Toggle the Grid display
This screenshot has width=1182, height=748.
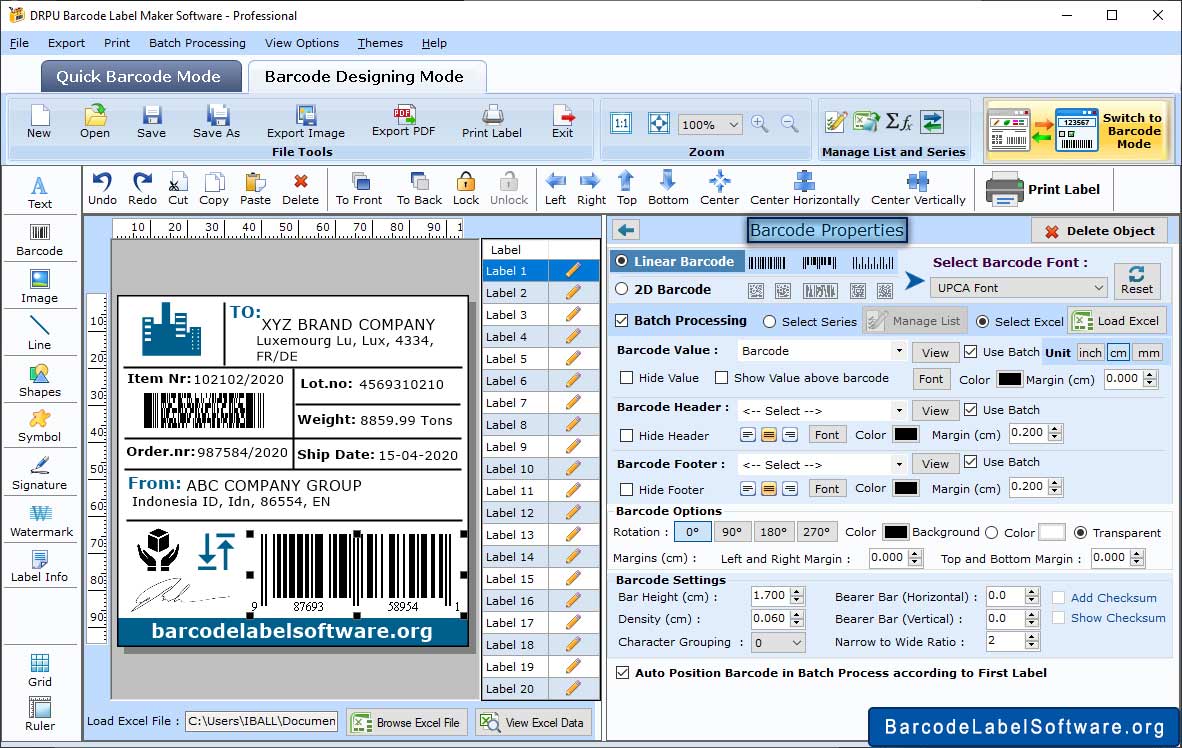coord(39,670)
